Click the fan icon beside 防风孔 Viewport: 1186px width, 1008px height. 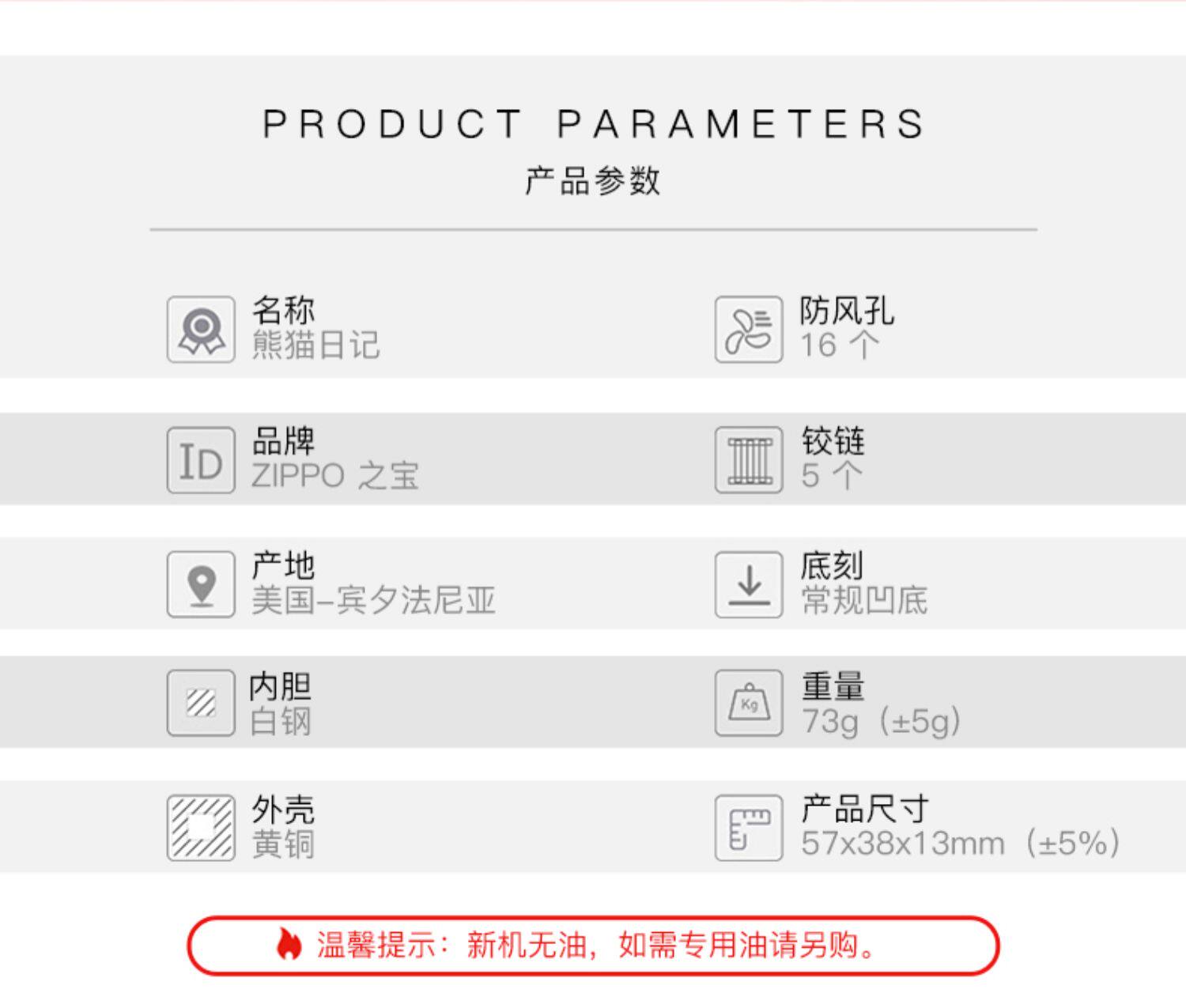tap(749, 330)
